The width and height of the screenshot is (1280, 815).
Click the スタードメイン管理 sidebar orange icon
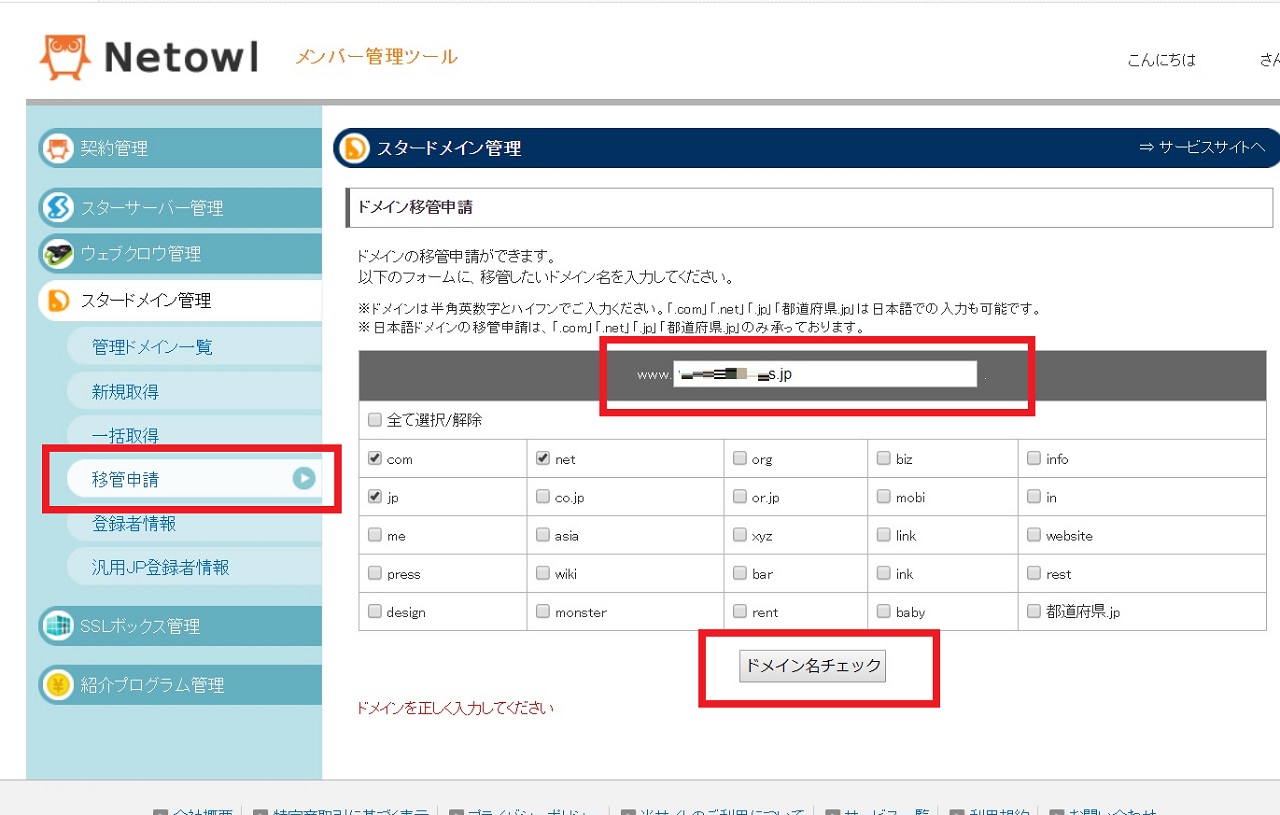(x=57, y=301)
